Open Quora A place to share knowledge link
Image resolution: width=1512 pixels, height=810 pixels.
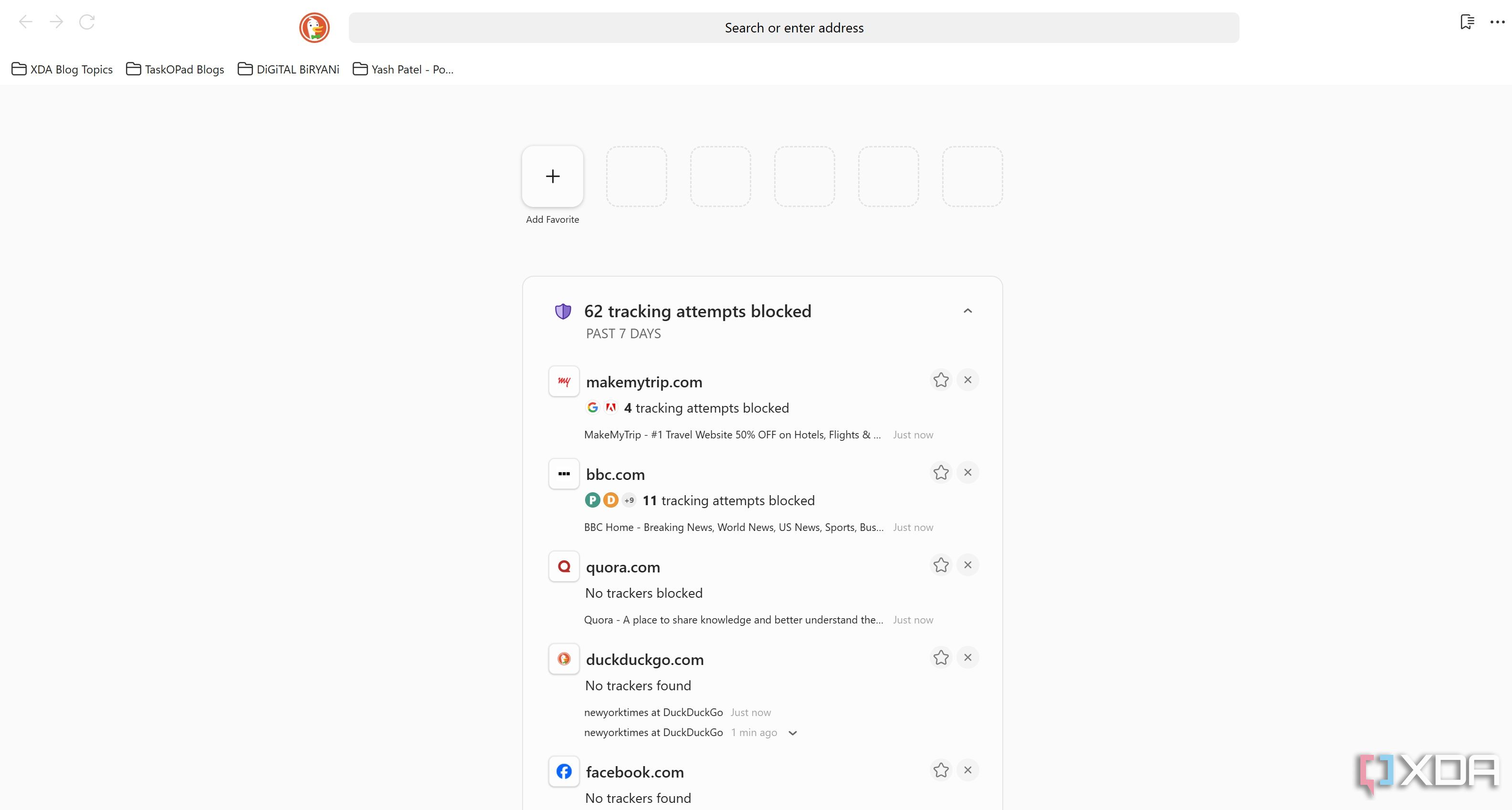[x=734, y=620]
